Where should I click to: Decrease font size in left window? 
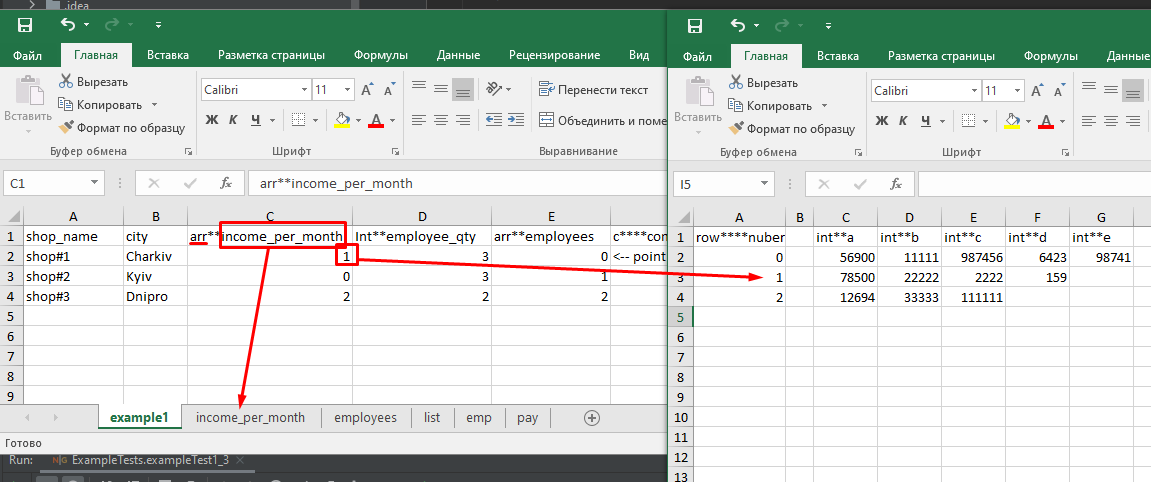[391, 90]
